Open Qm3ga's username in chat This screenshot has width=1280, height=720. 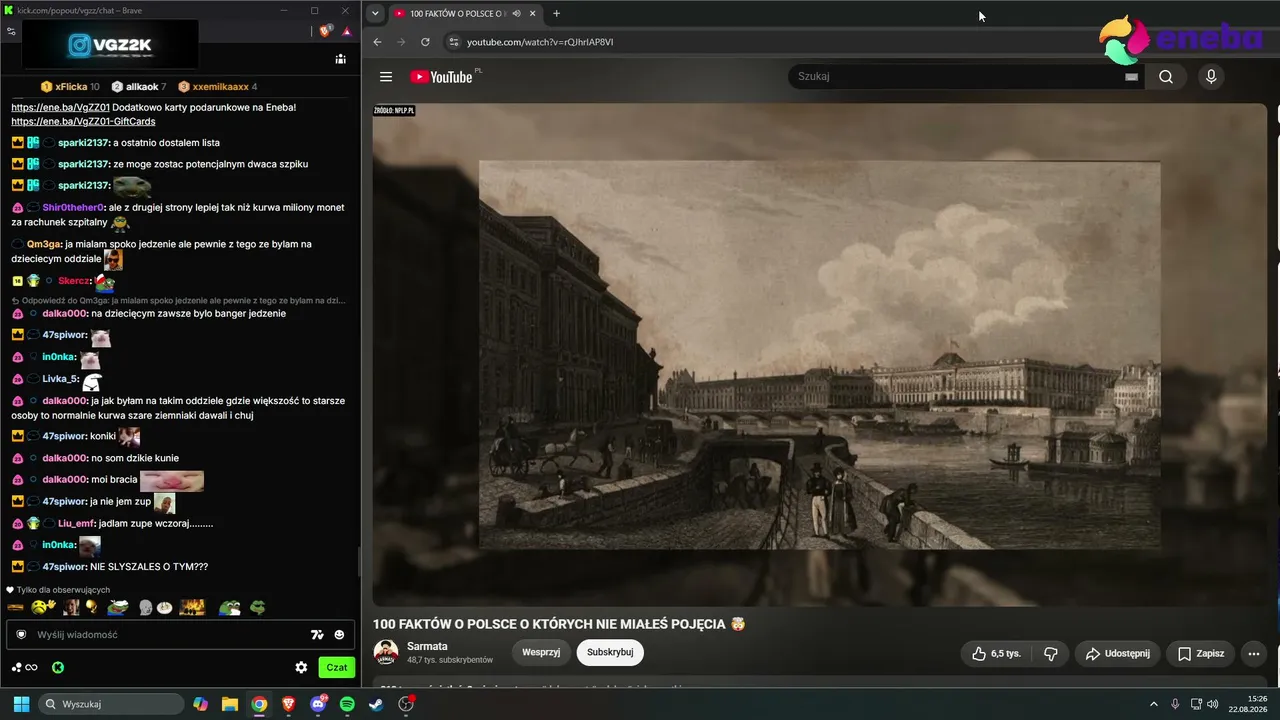click(45, 244)
